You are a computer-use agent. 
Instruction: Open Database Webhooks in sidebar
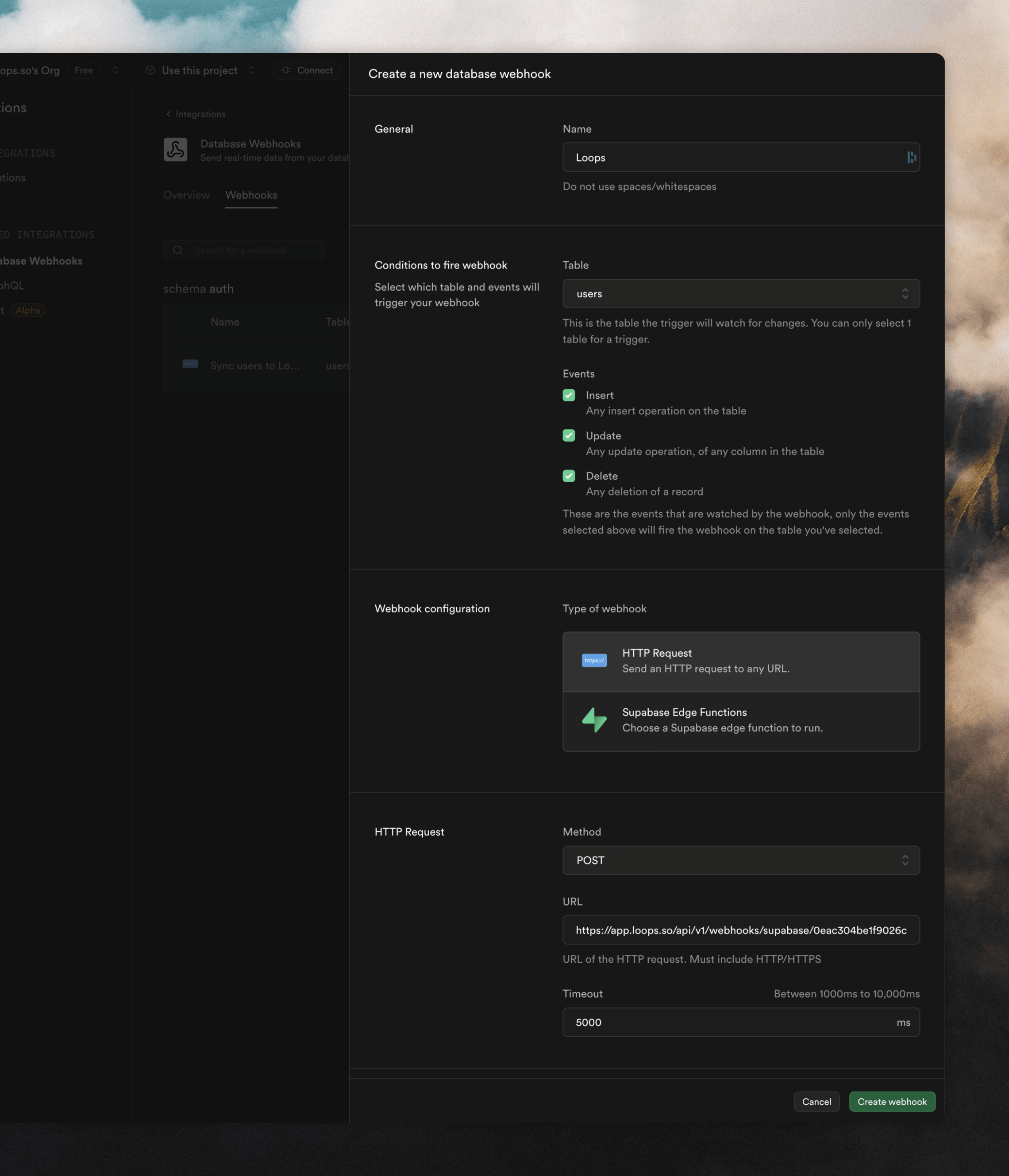click(x=41, y=261)
